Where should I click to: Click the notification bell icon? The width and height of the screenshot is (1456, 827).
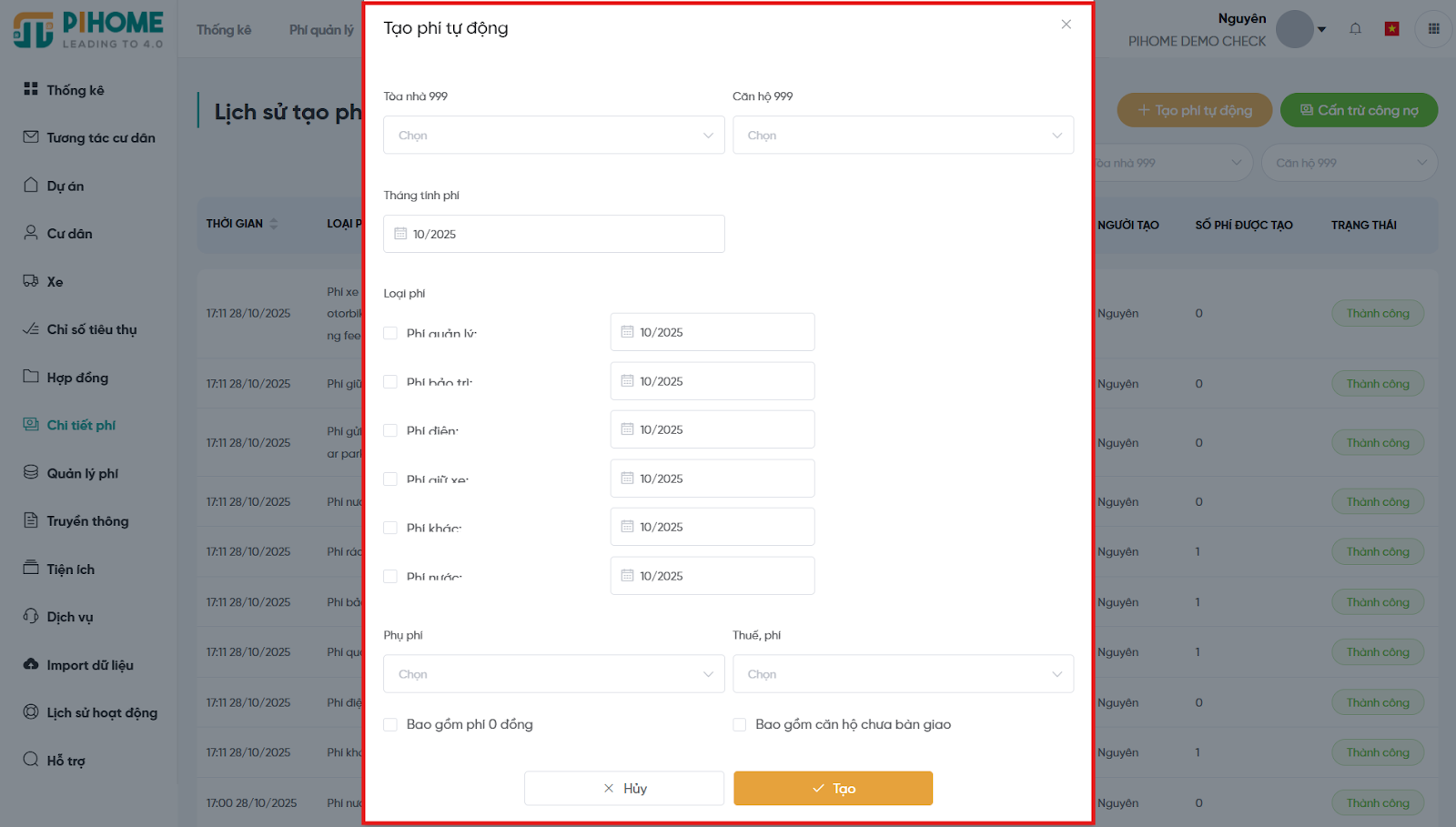(x=1355, y=29)
